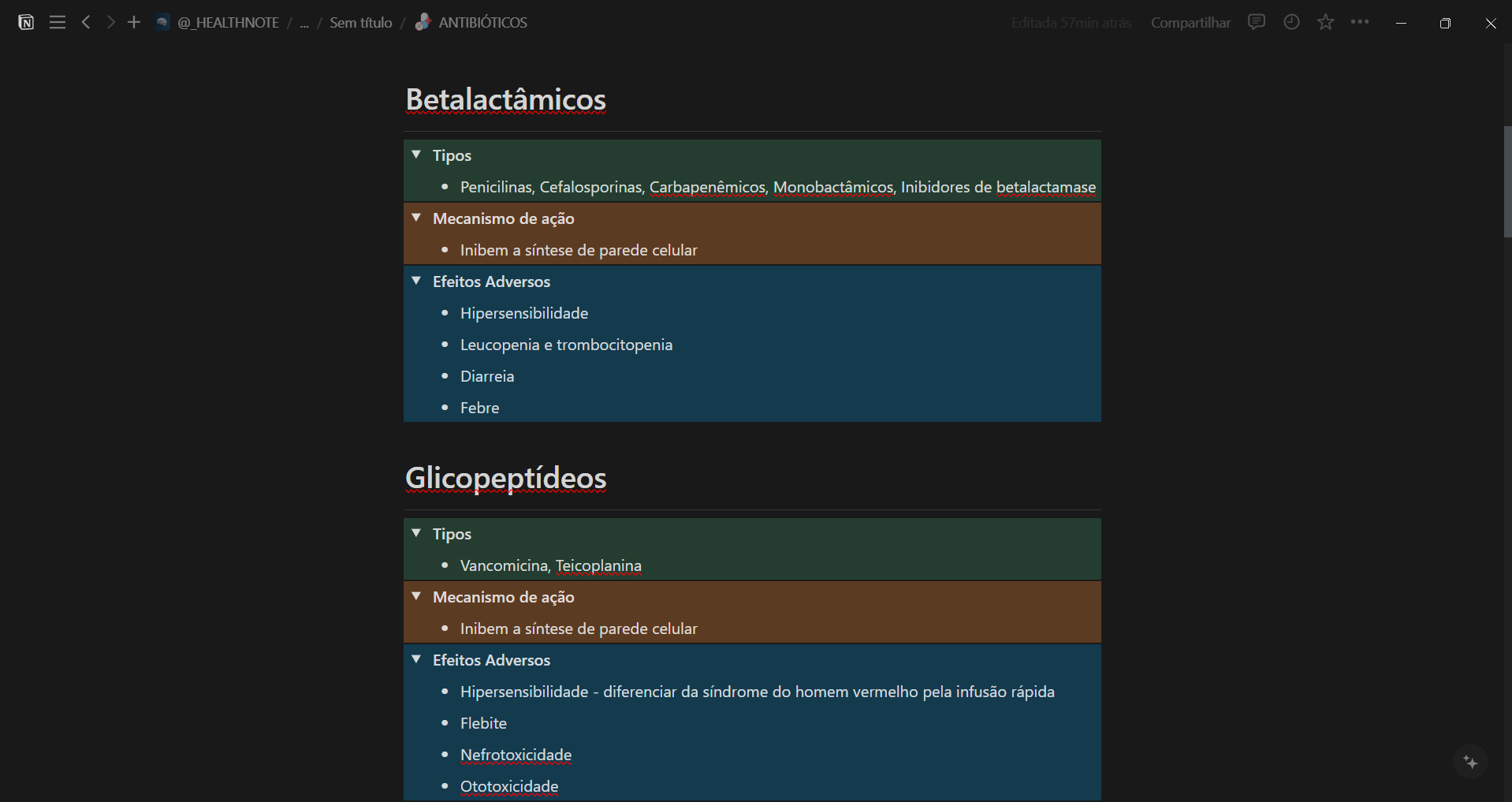
Task: Click the homem vermelho hipersensibilidade bullet
Action: click(x=758, y=692)
